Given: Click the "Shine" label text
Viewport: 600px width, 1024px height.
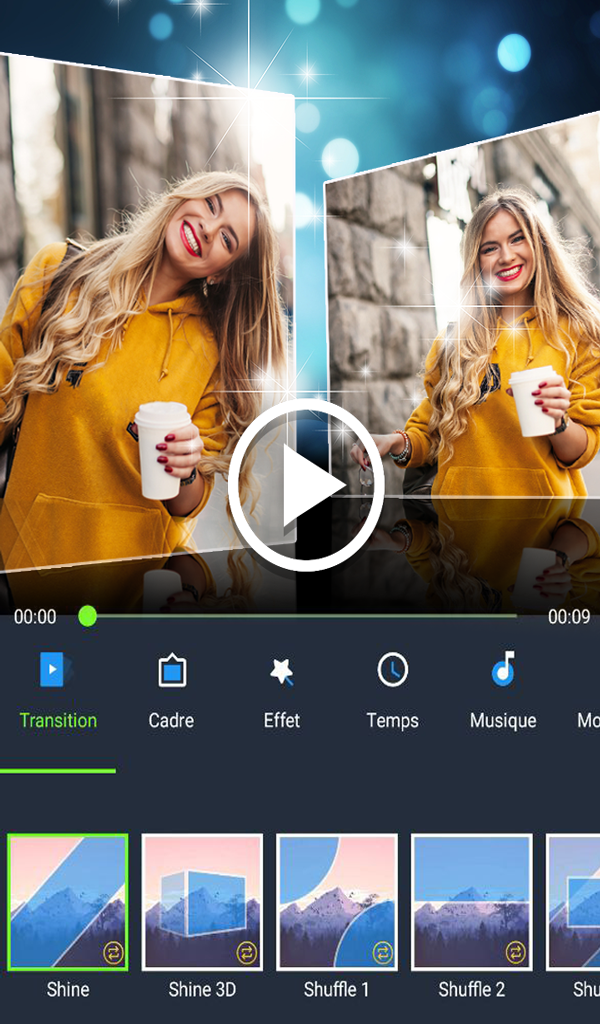Looking at the screenshot, I should tap(68, 989).
